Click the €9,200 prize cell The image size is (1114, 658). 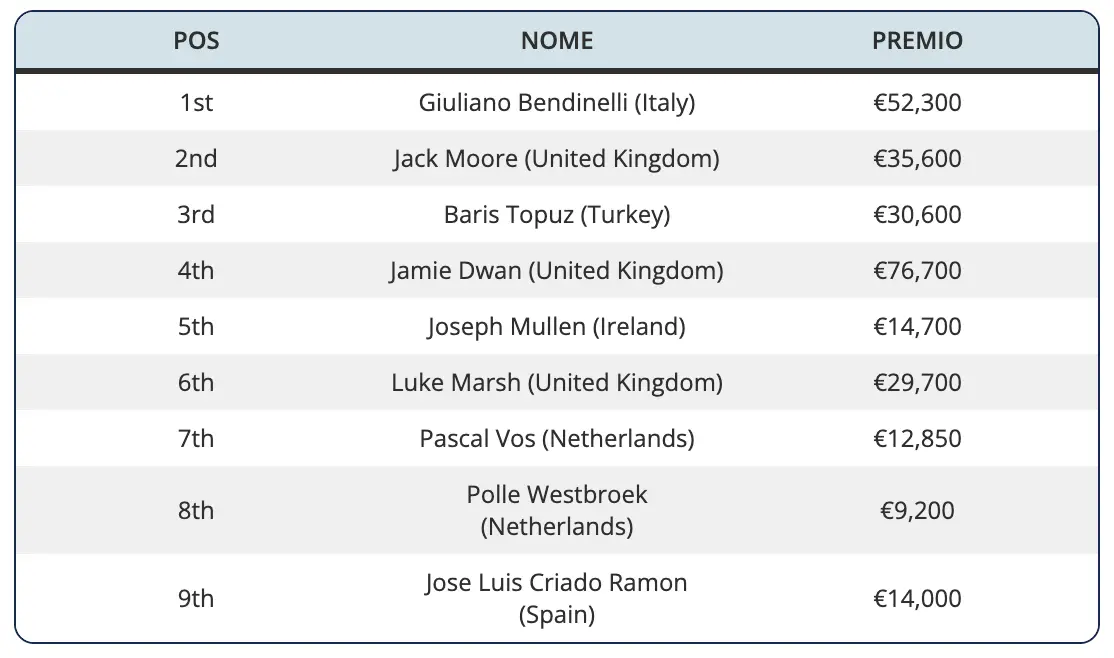(917, 510)
